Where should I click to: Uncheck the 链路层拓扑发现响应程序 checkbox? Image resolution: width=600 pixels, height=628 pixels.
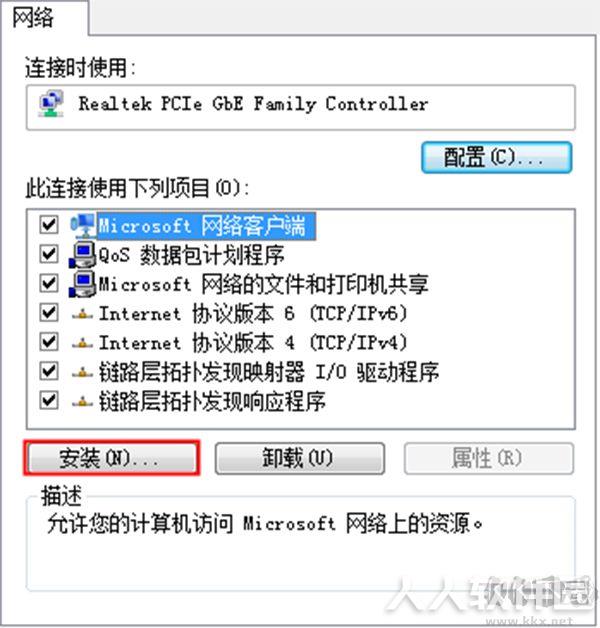click(49, 401)
